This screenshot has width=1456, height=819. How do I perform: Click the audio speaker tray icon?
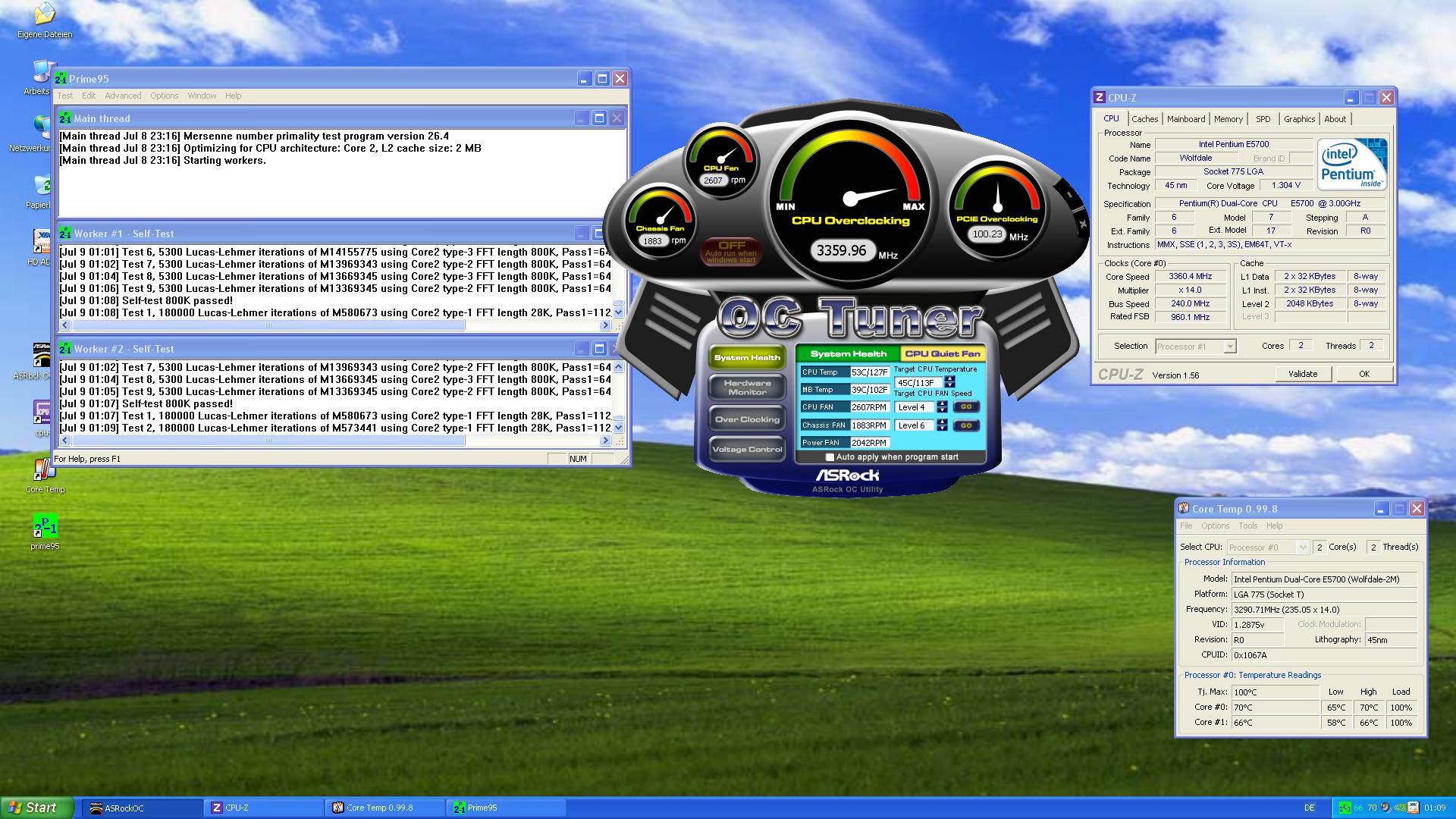click(1385, 808)
